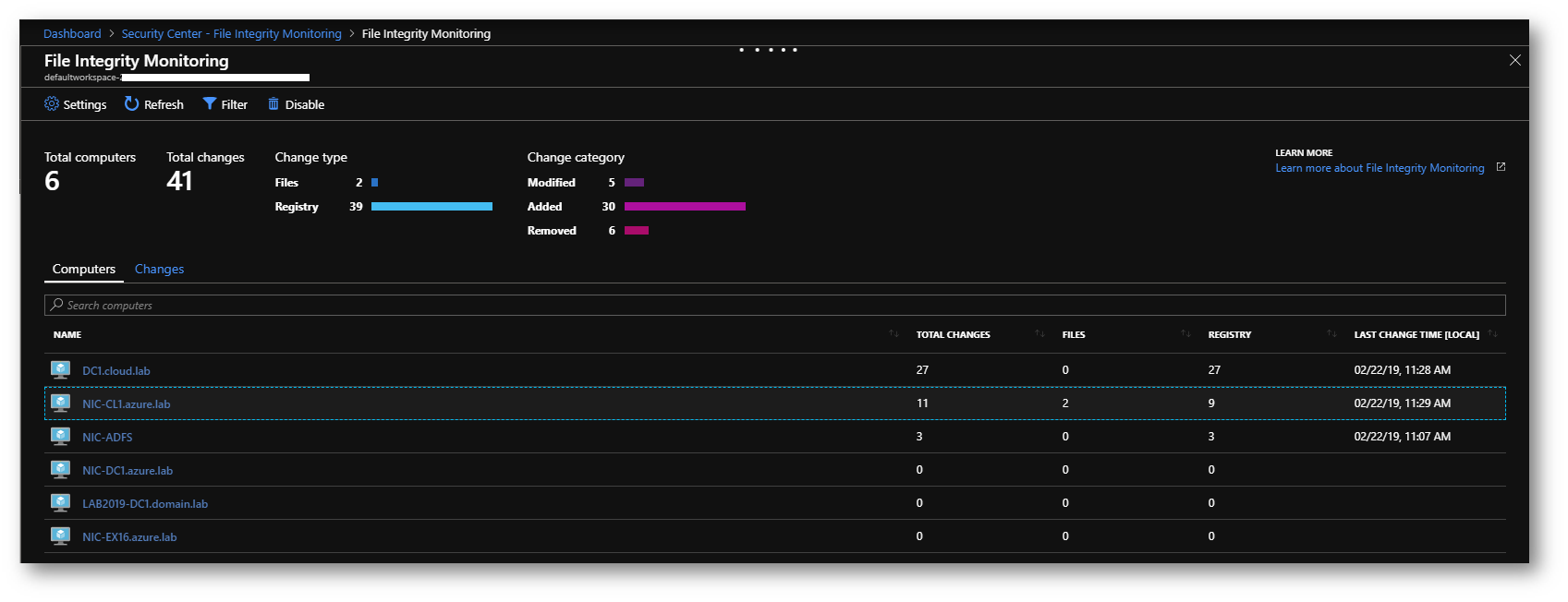Click registry count 9 in NIC-CL1 row
1568x602 pixels.
1211,403
